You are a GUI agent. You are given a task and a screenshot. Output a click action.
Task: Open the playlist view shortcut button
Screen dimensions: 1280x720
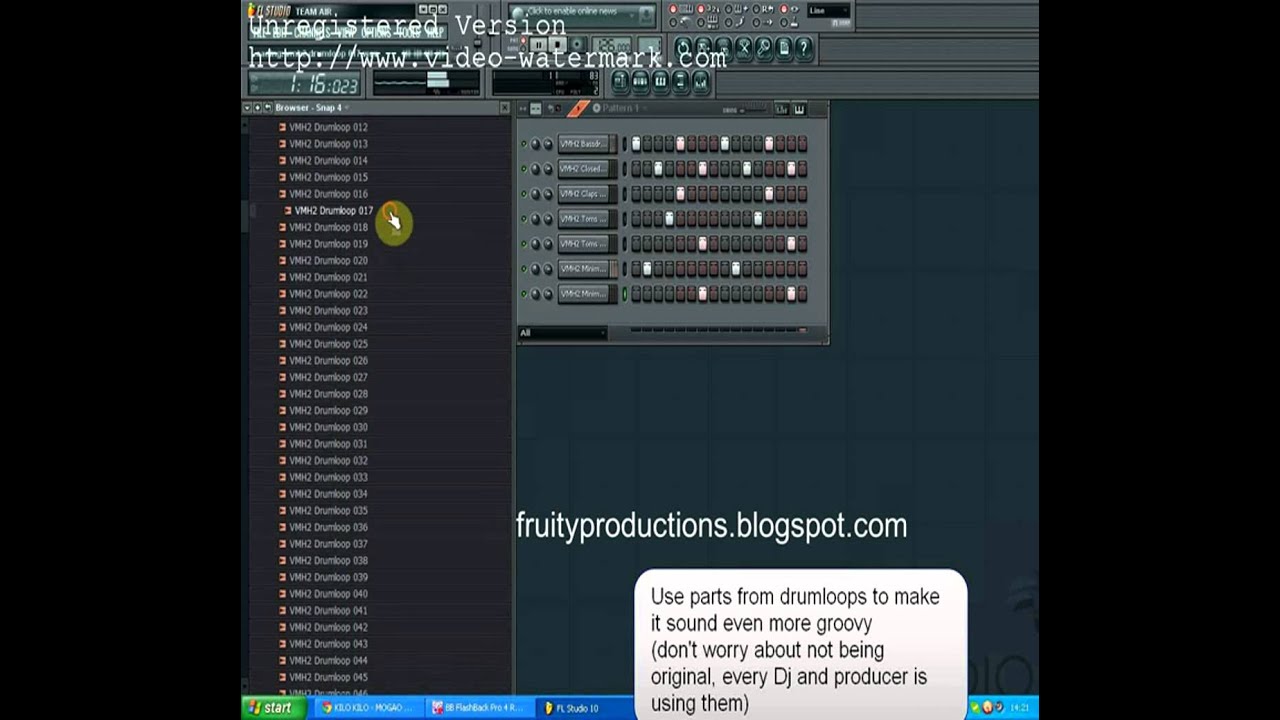click(620, 82)
